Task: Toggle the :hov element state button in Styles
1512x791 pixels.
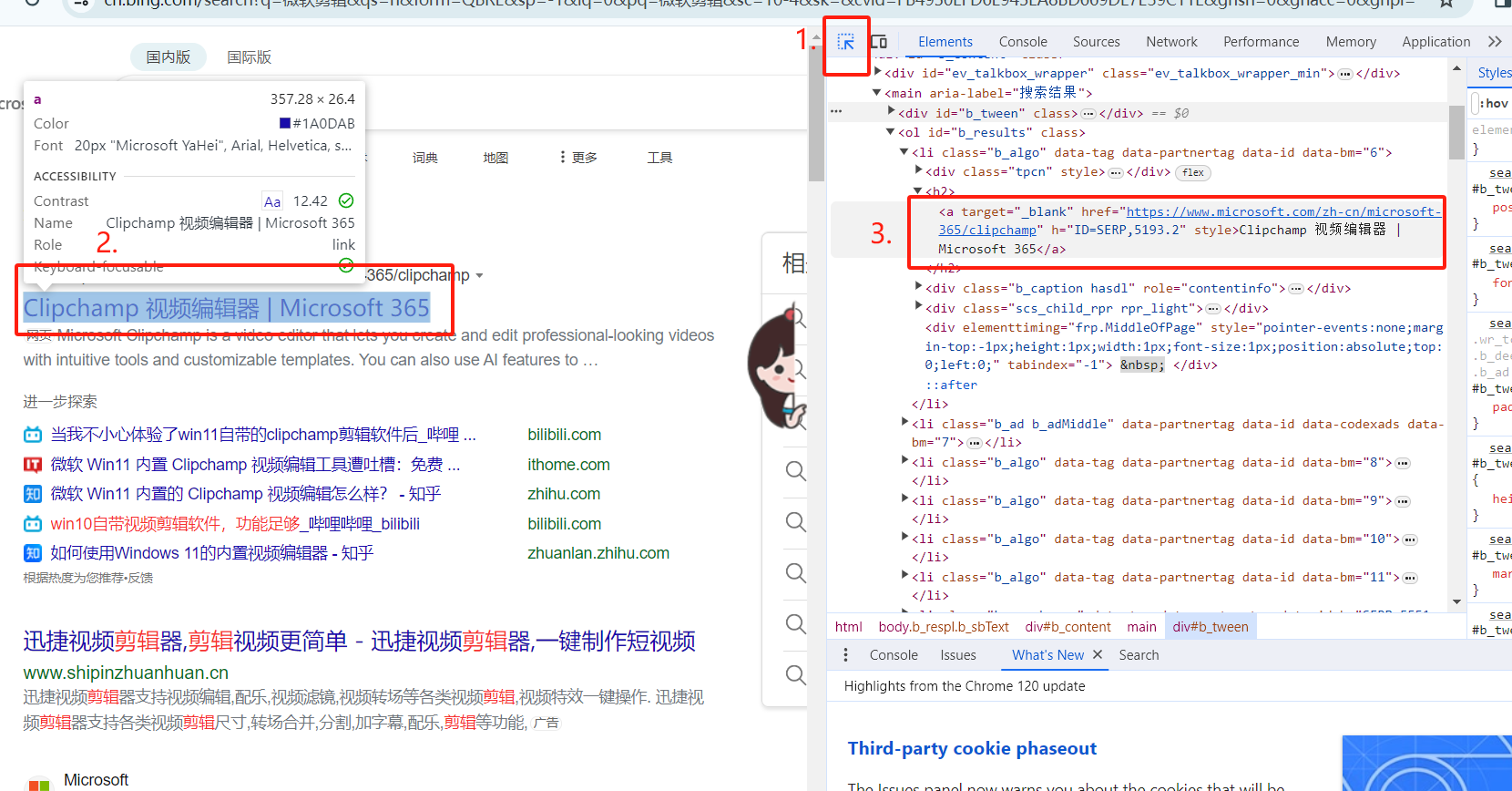Action: pyautogui.click(x=1494, y=103)
